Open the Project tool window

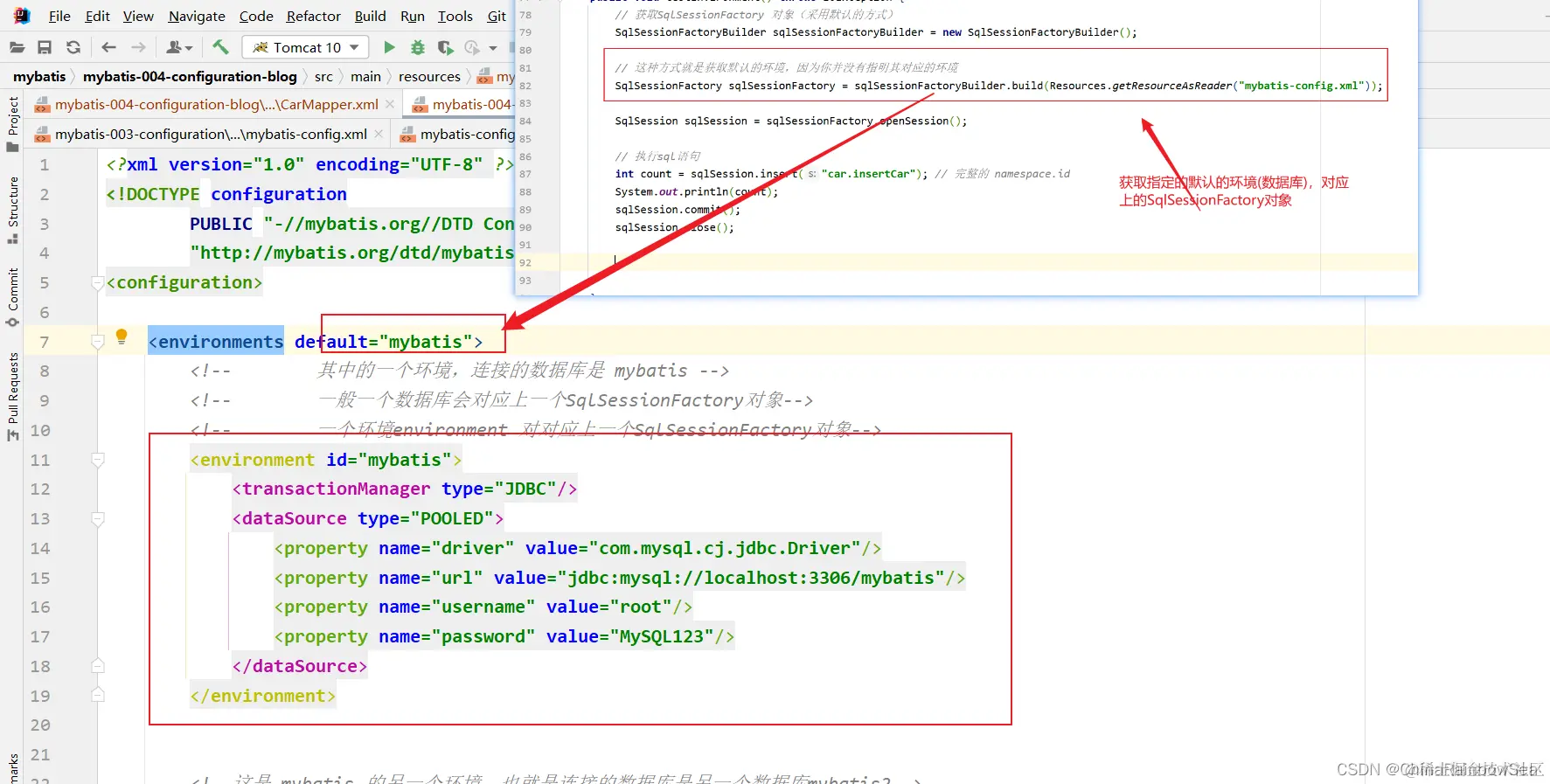pyautogui.click(x=12, y=122)
